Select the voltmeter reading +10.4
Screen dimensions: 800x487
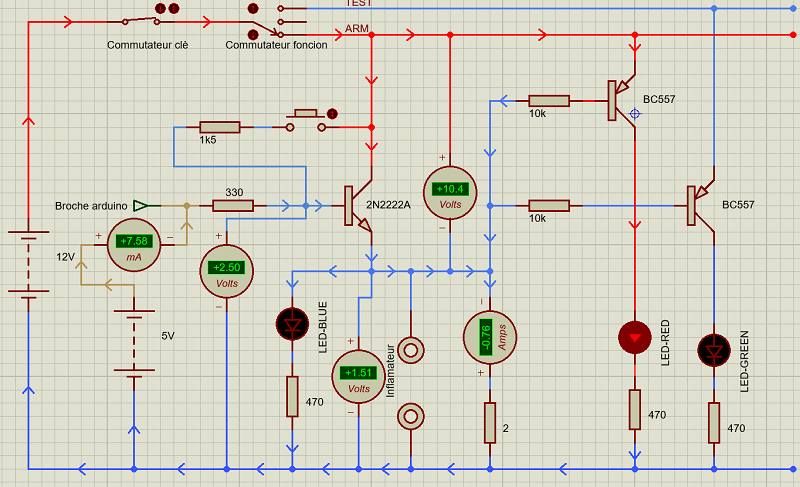click(x=450, y=193)
